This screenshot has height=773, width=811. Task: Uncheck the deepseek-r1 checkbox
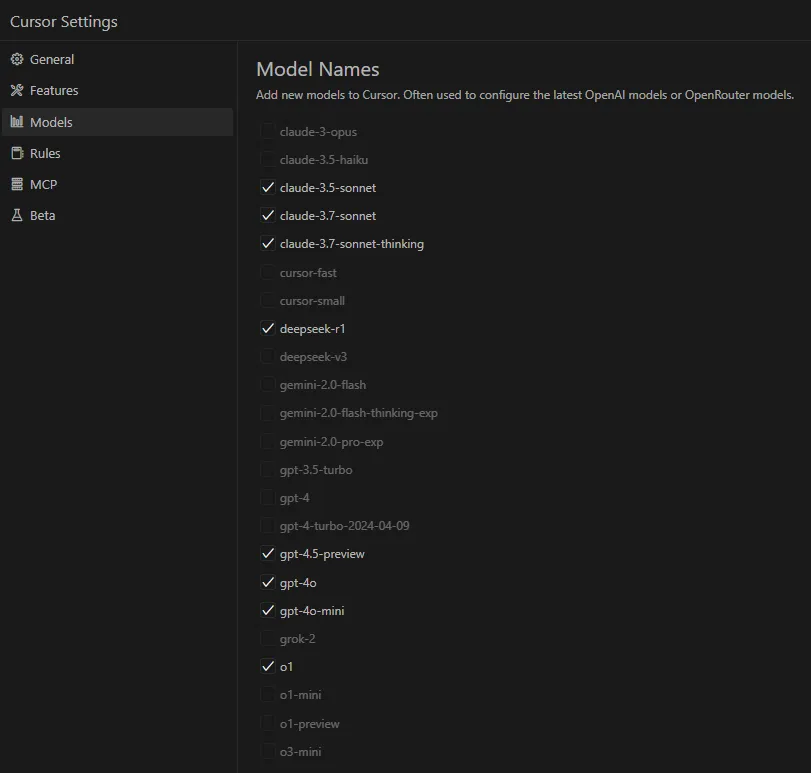pos(267,329)
